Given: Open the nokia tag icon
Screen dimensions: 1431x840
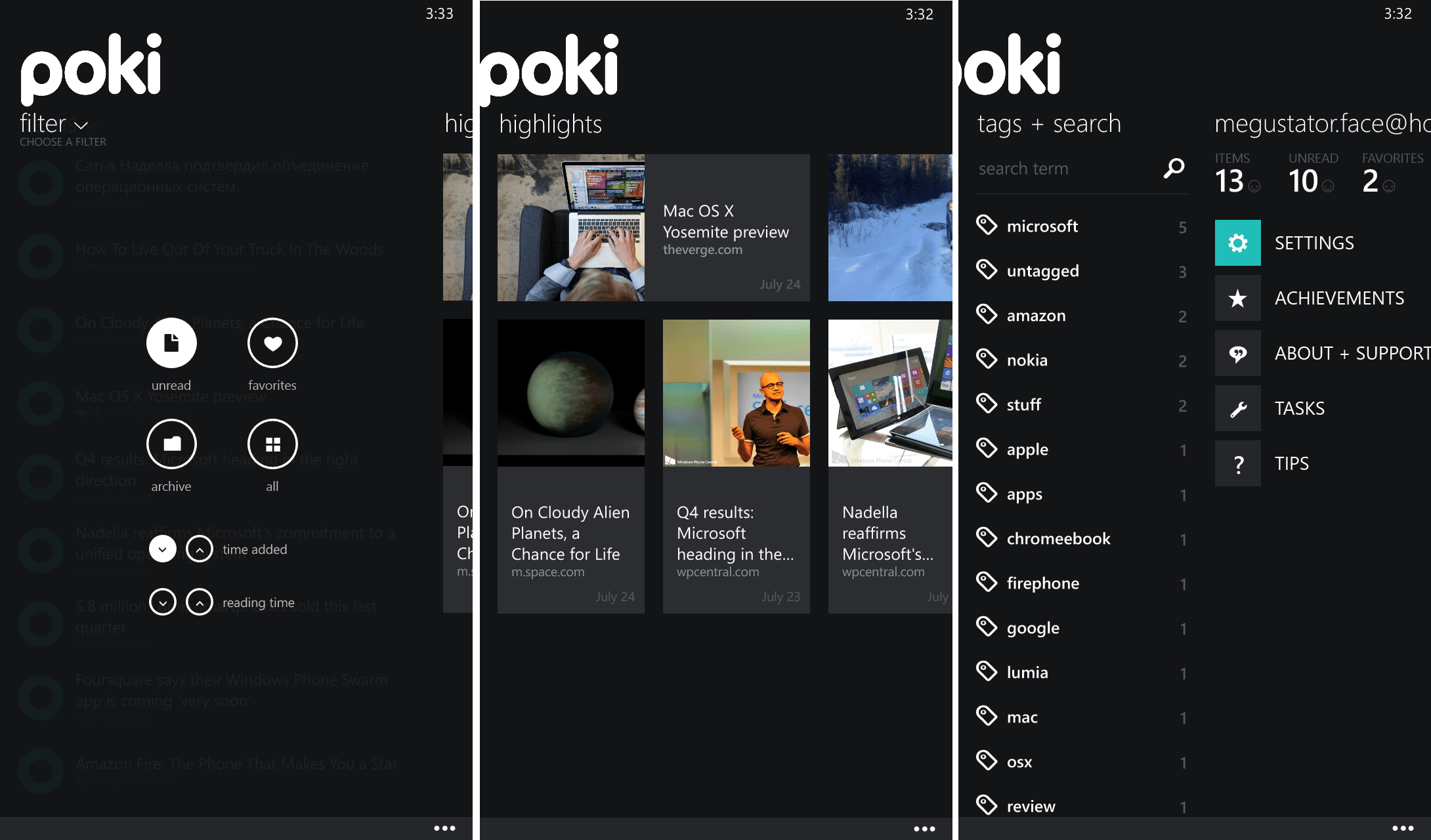Looking at the screenshot, I should click(987, 358).
